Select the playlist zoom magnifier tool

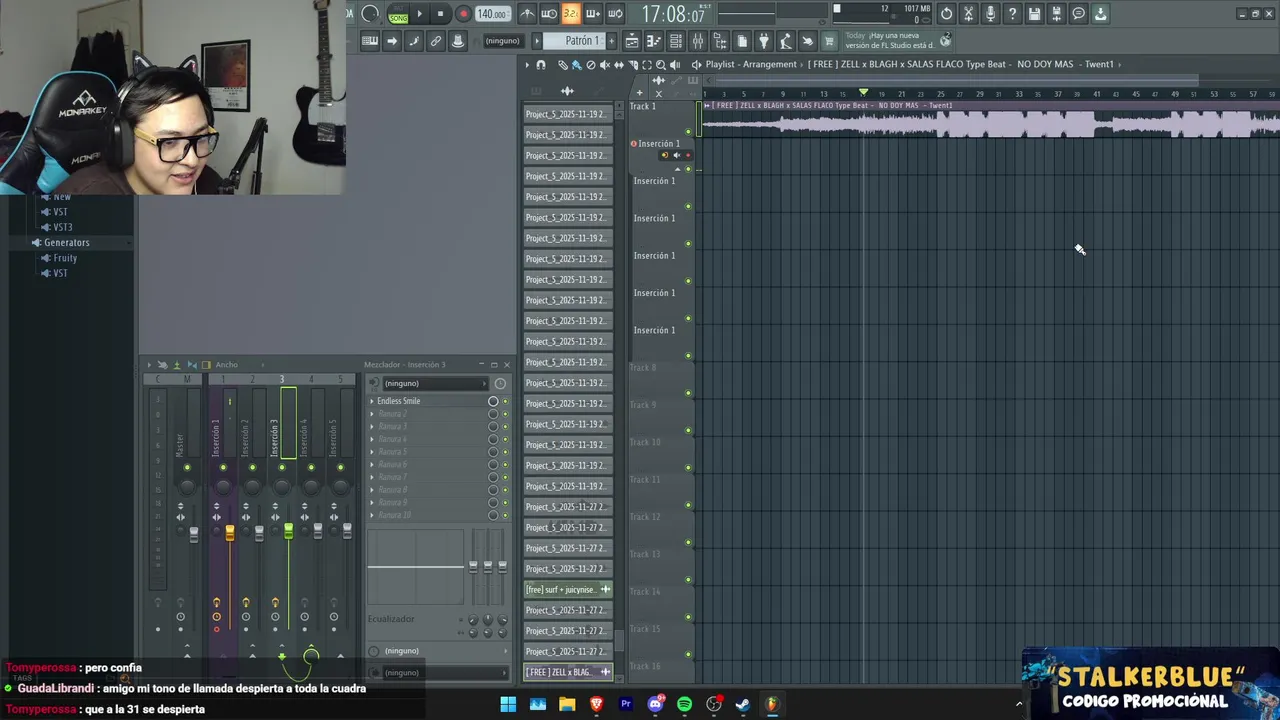(x=661, y=64)
